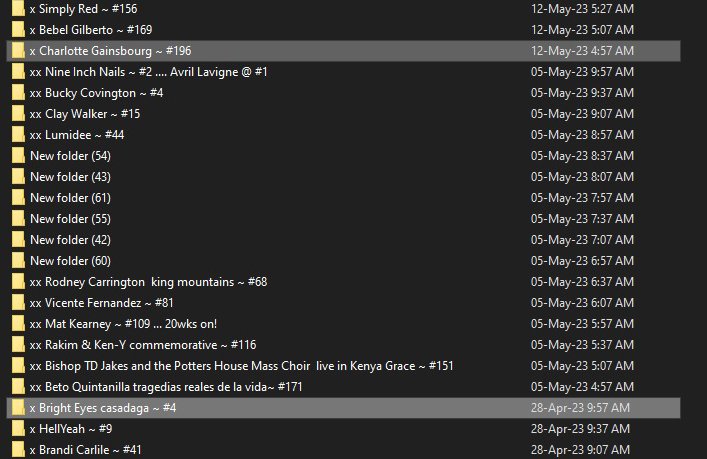Click the folder icon beside Vicente Fernandez
The image size is (707, 459).
pyautogui.click(x=18, y=303)
